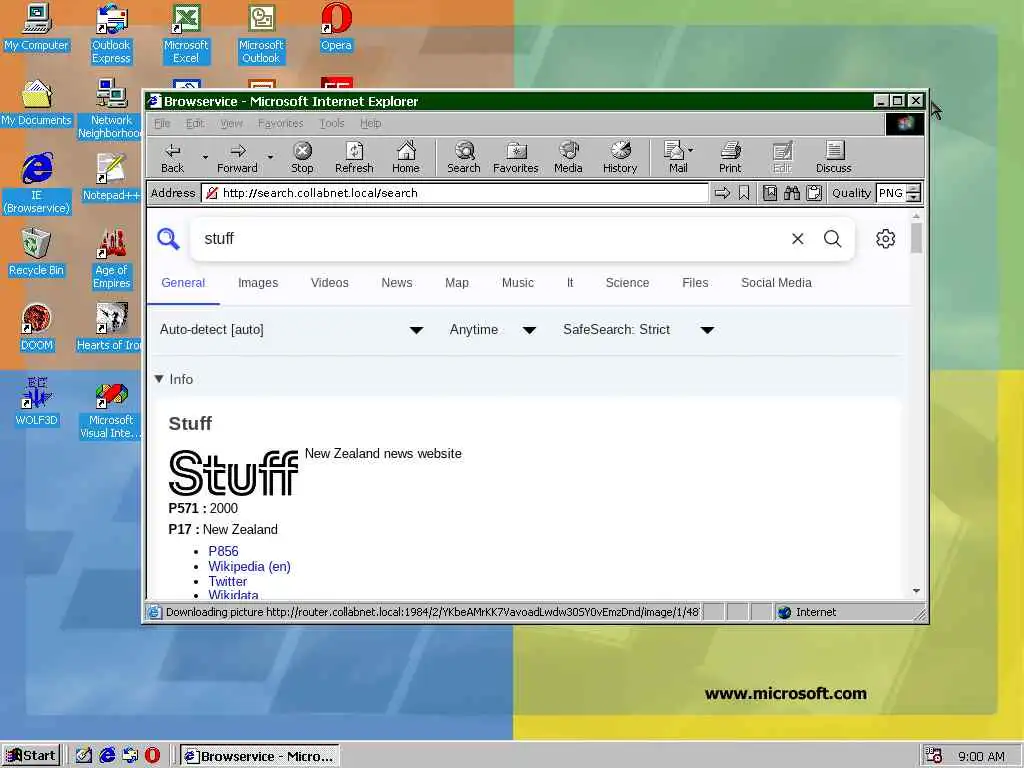Open the SafeSearch: Strict dropdown
This screenshot has height=768, width=1024.
click(638, 330)
